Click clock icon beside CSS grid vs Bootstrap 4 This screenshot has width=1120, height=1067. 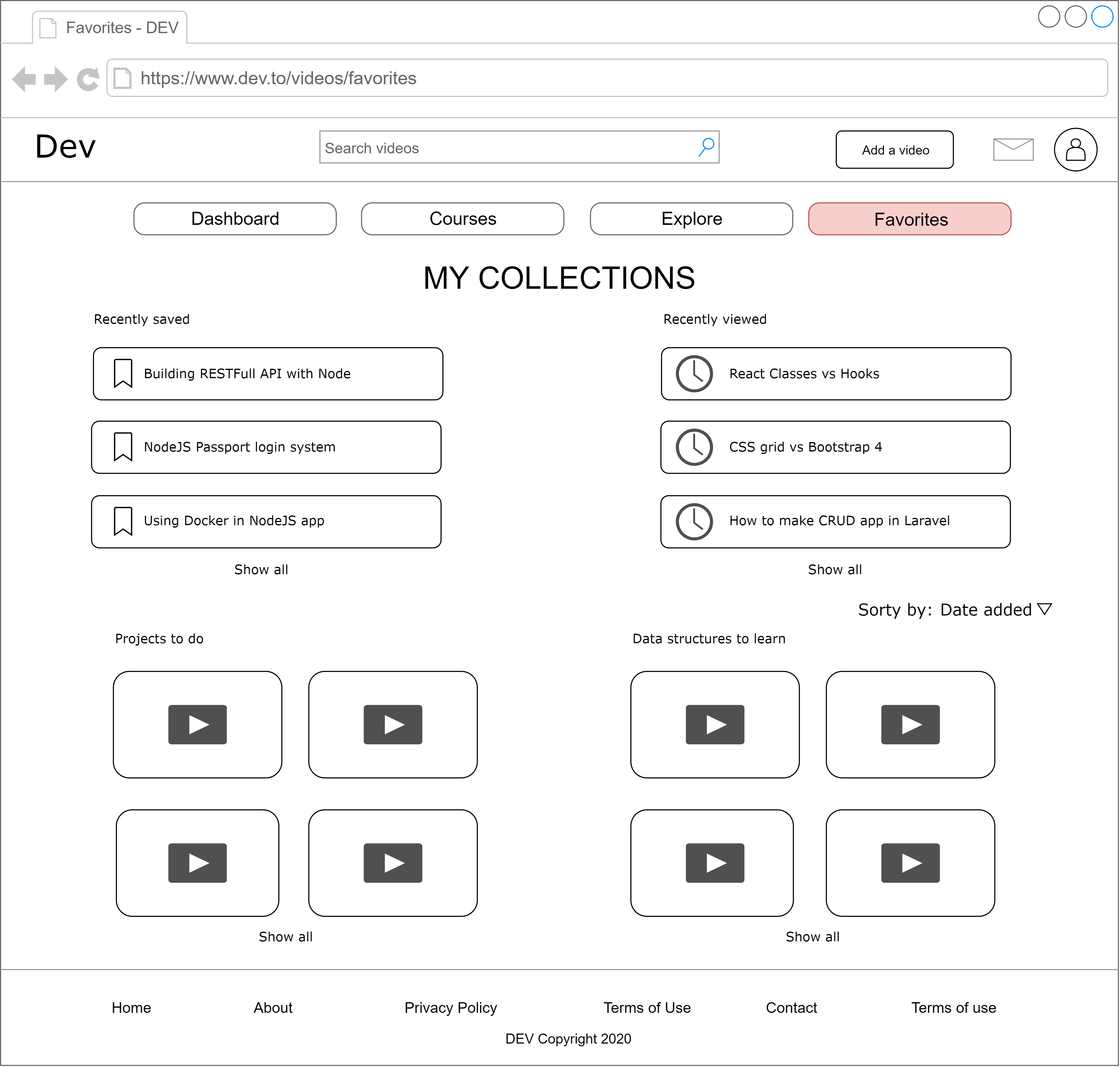click(x=695, y=448)
